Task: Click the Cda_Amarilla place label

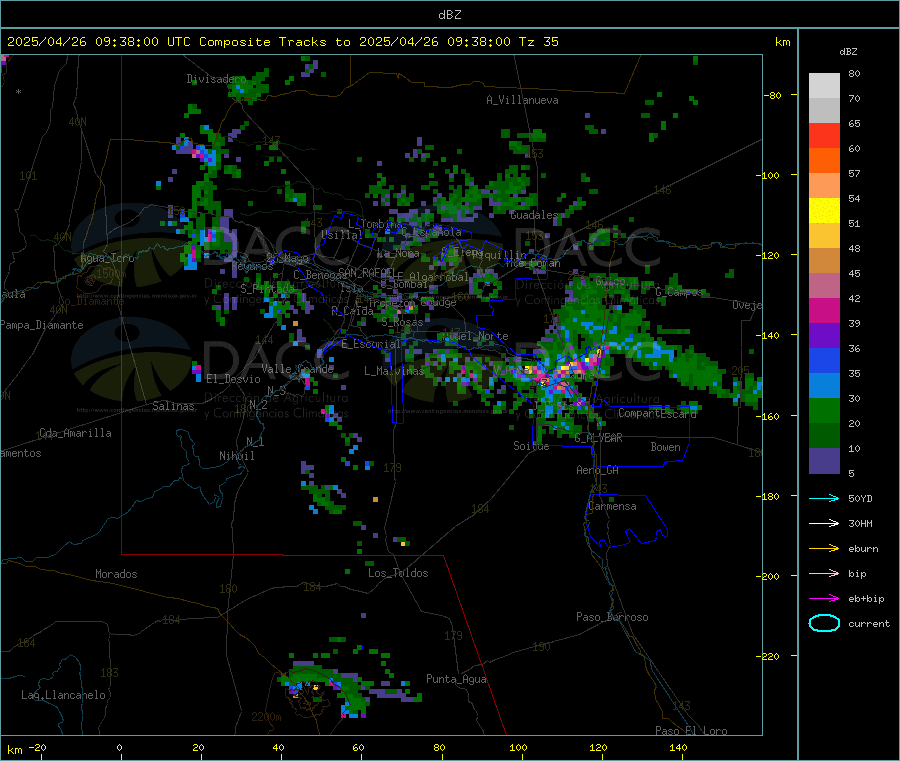Action: [x=75, y=433]
